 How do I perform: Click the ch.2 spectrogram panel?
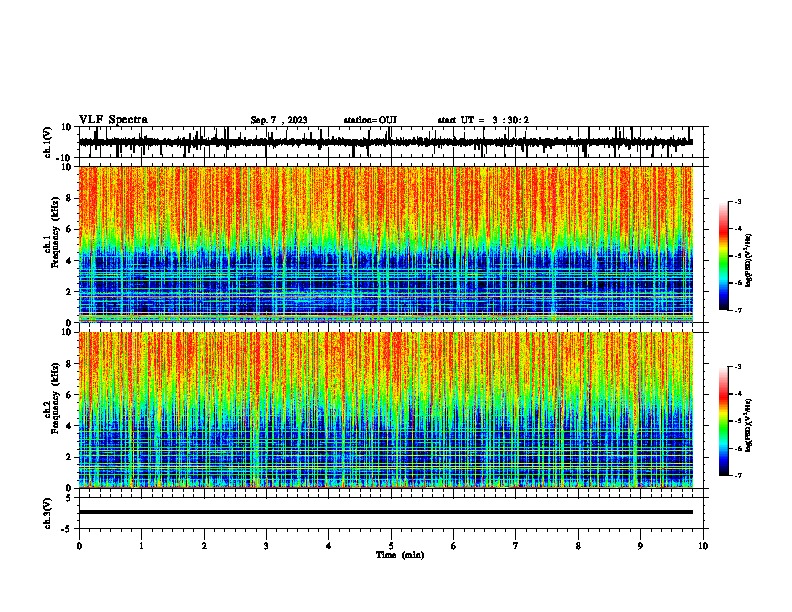click(x=386, y=410)
